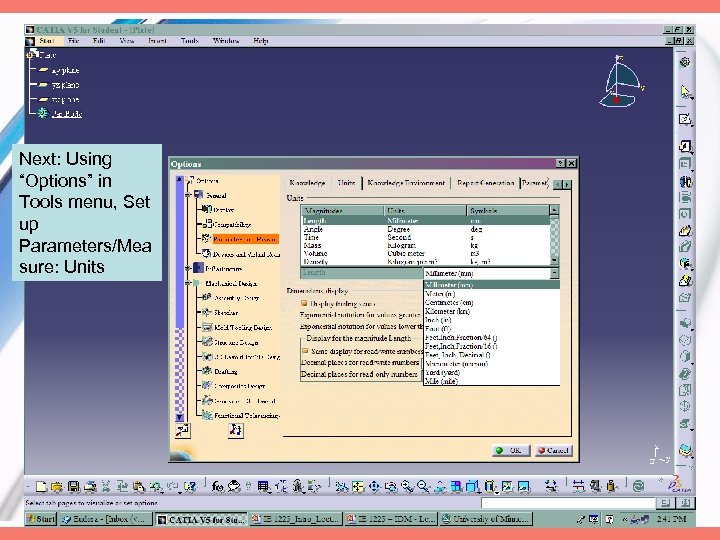The image size is (720, 540).
Task: Select the Volume row in units table
Action: click(x=425, y=253)
